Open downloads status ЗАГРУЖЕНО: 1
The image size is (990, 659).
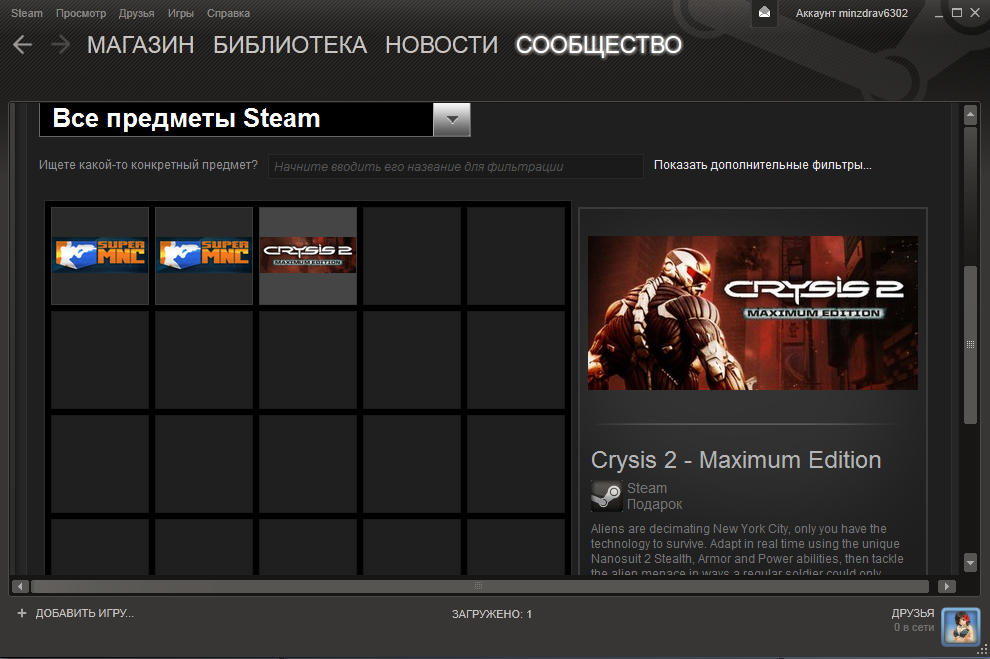click(x=492, y=614)
